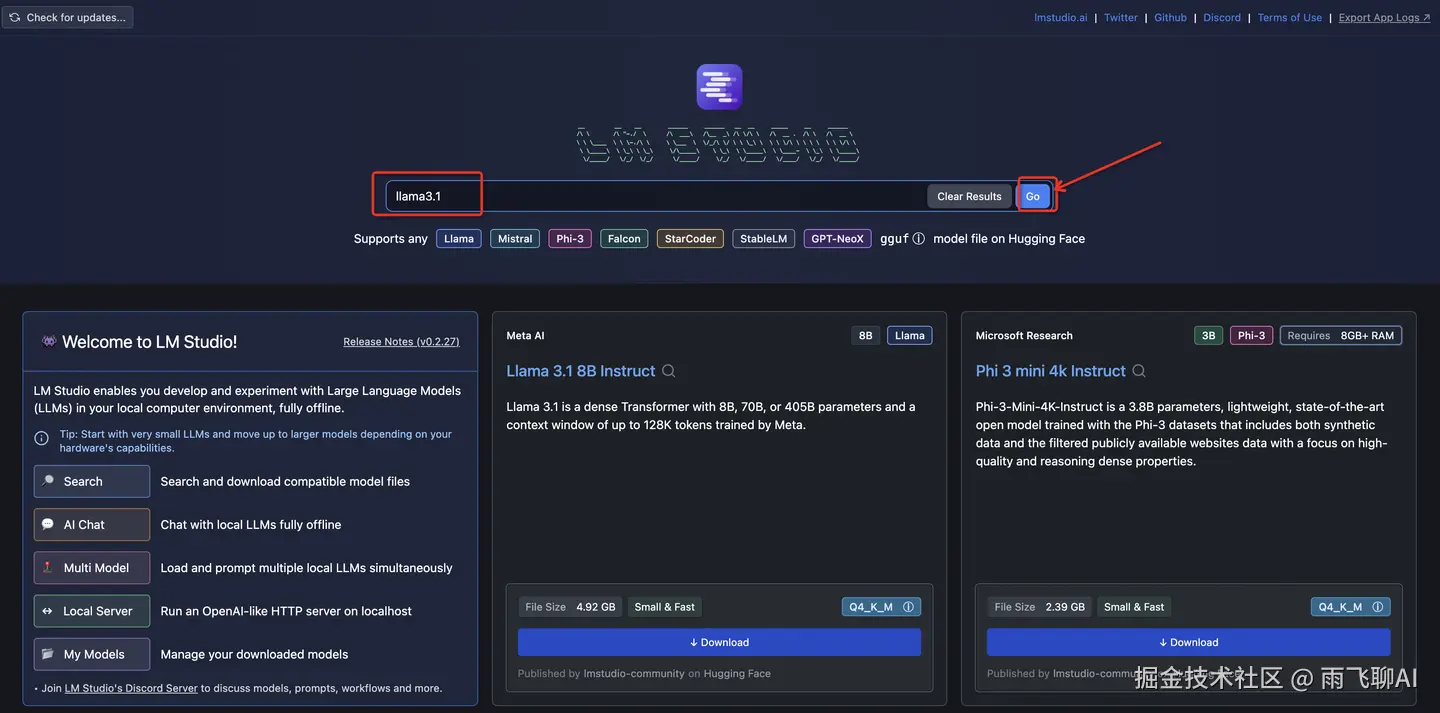This screenshot has height=713, width=1440.
Task: Click Q4_K_M quantization badge on Phi 3 card
Action: (x=1350, y=607)
